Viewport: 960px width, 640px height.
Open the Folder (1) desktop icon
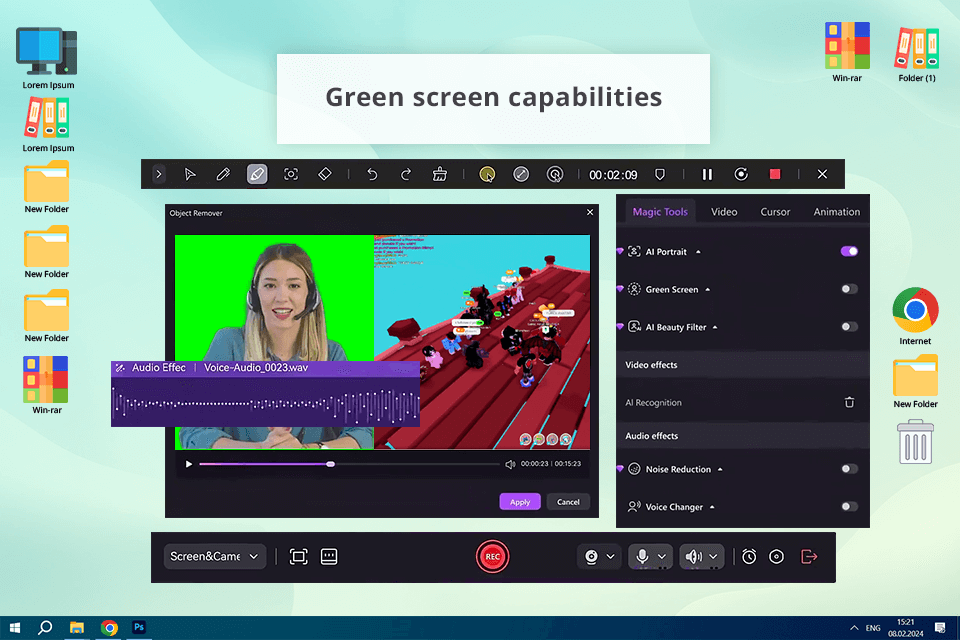917,53
